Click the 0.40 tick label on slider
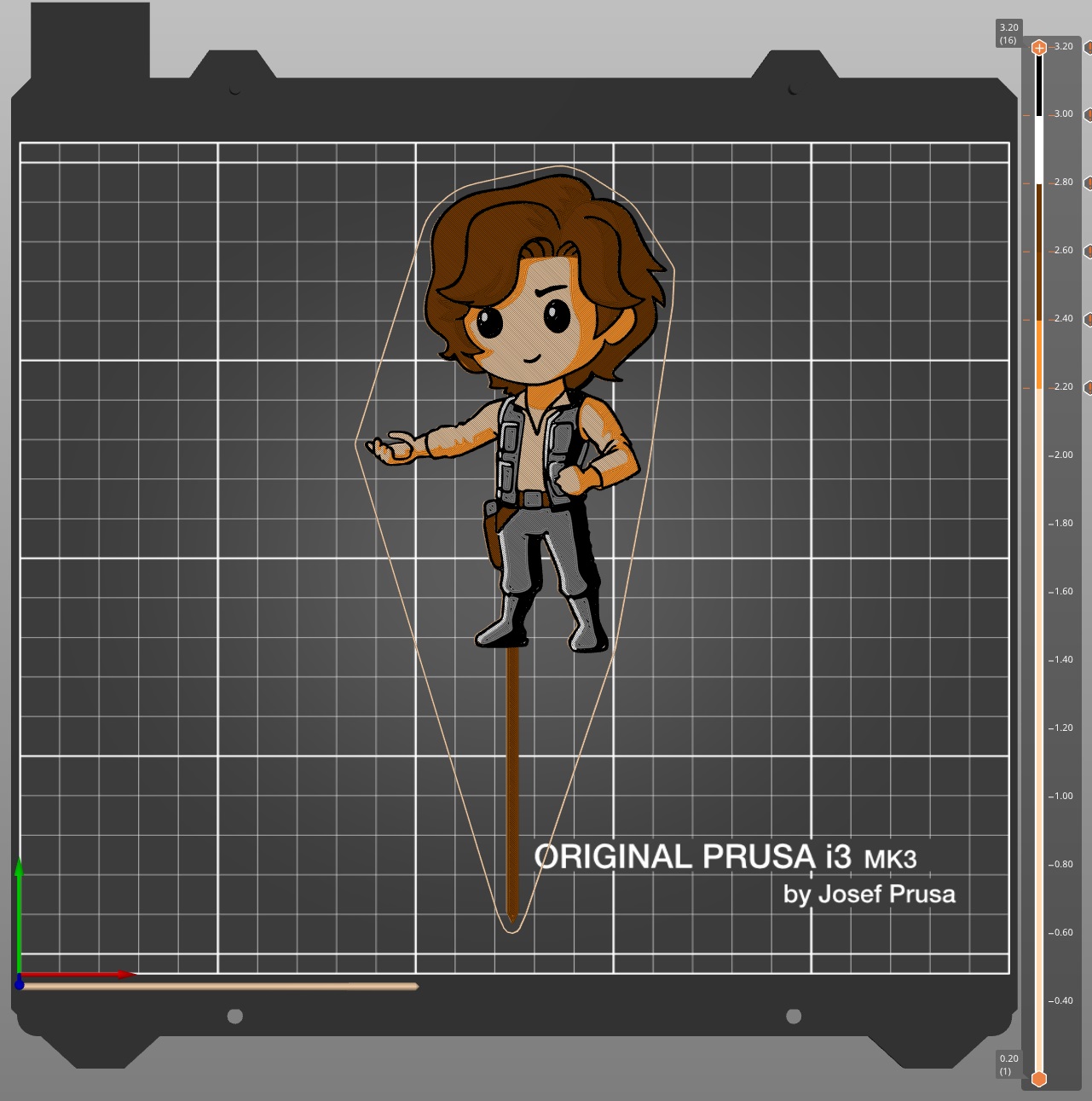 [1063, 1001]
